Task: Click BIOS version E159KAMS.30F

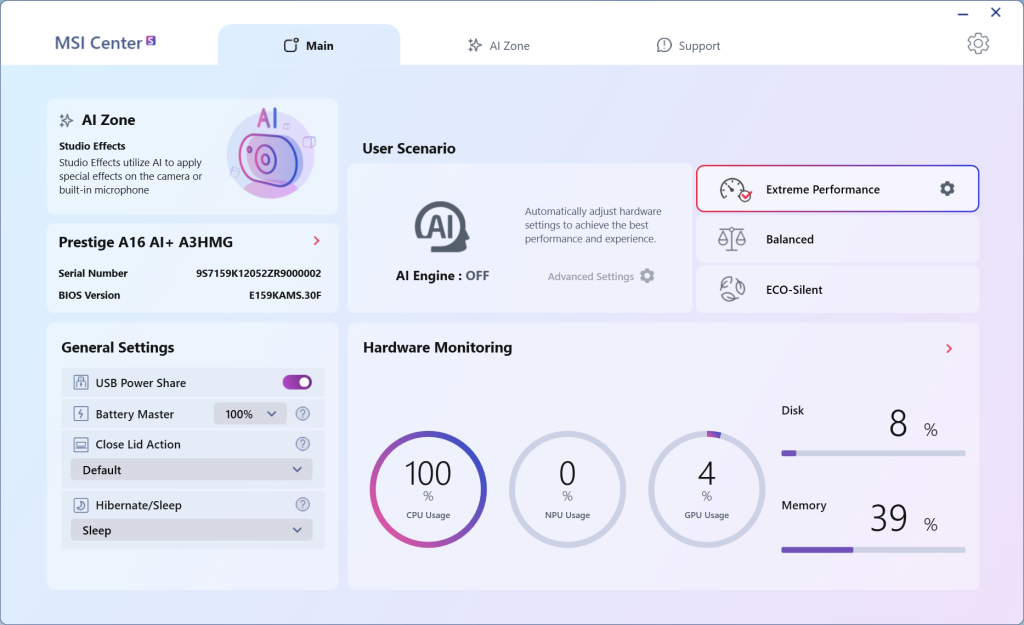Action: pos(285,295)
